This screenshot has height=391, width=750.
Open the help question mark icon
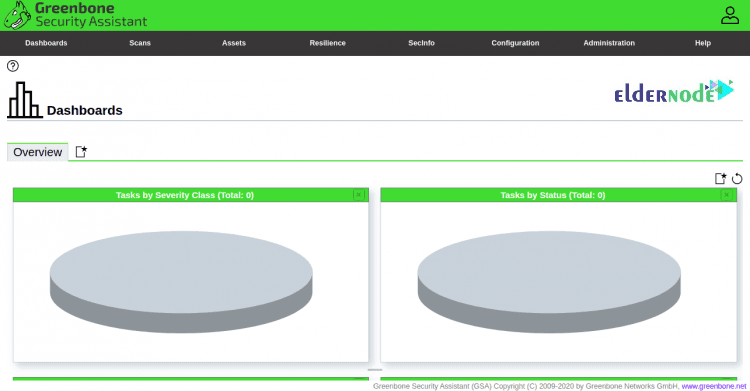[x=13, y=66]
